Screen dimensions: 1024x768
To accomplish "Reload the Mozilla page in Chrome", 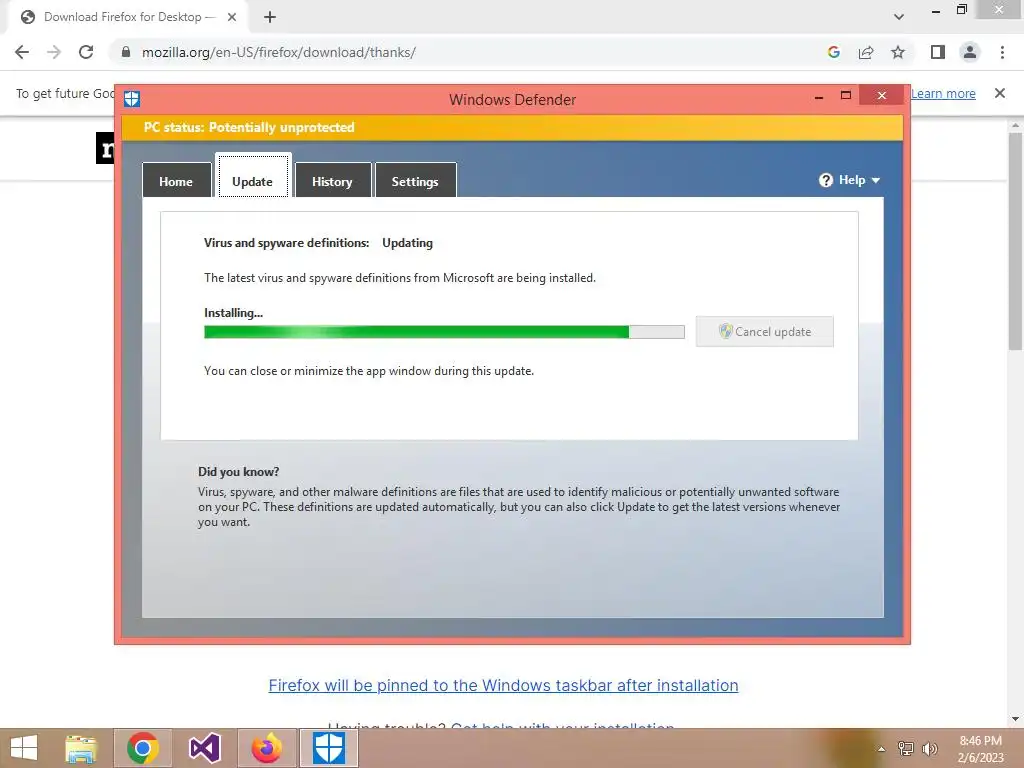I will [86, 52].
